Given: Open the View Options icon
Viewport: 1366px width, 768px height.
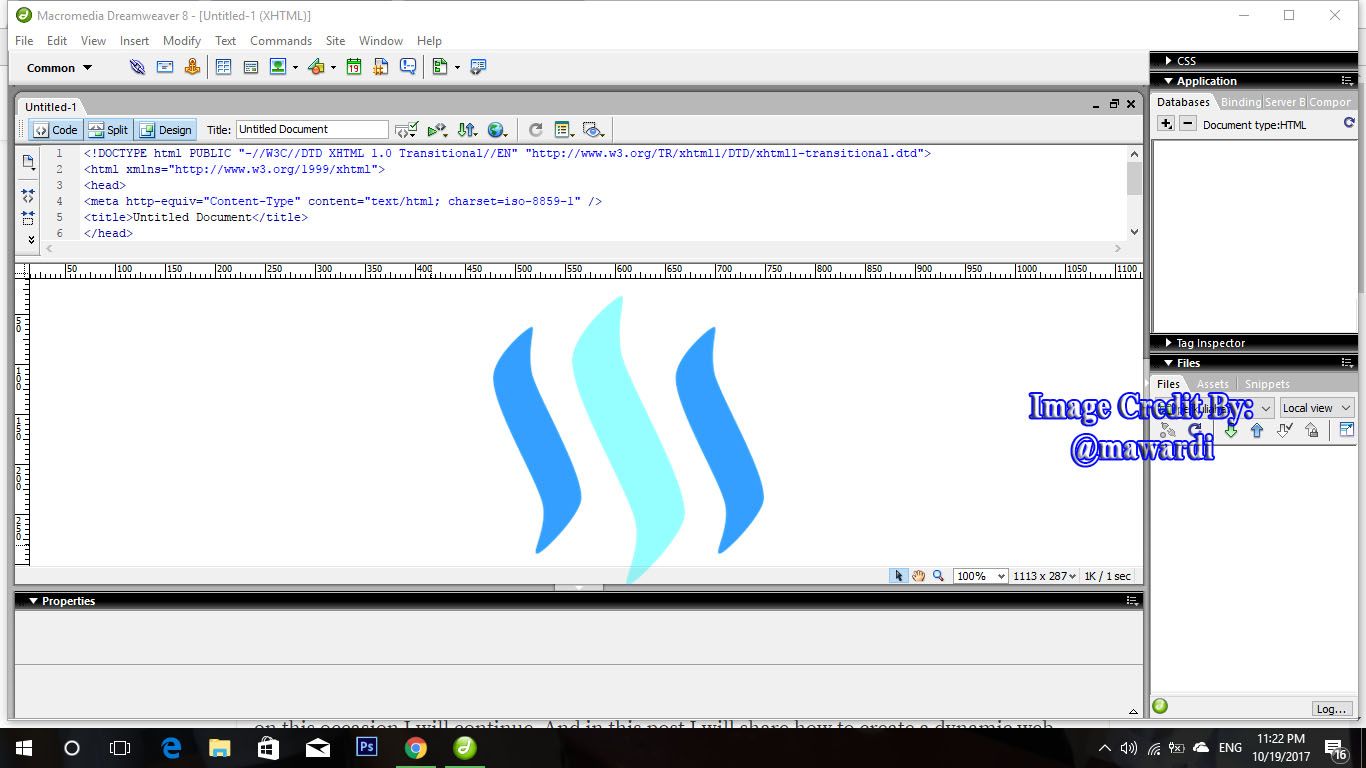Looking at the screenshot, I should [564, 130].
